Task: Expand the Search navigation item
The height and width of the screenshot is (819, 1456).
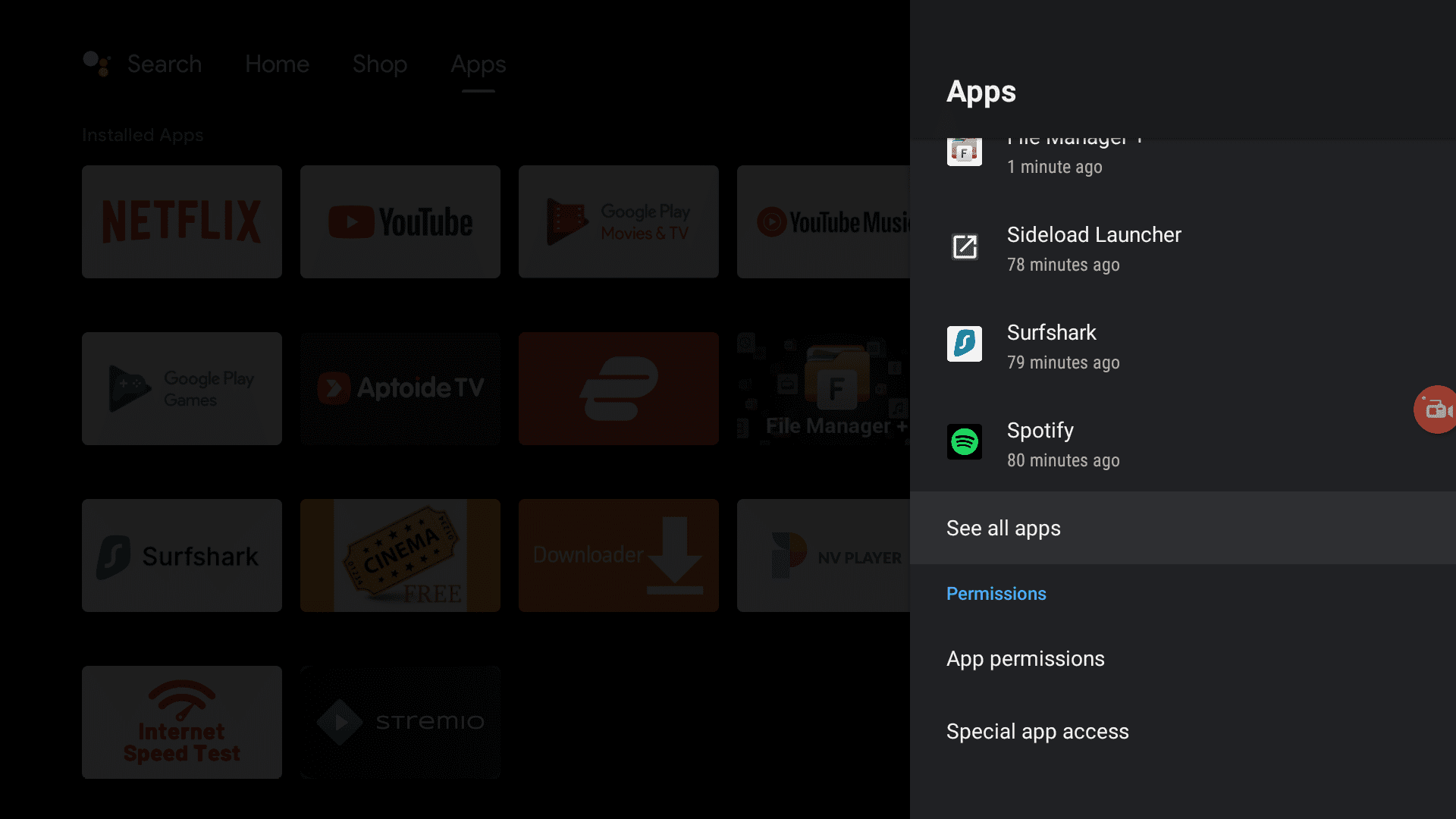Action: click(164, 62)
